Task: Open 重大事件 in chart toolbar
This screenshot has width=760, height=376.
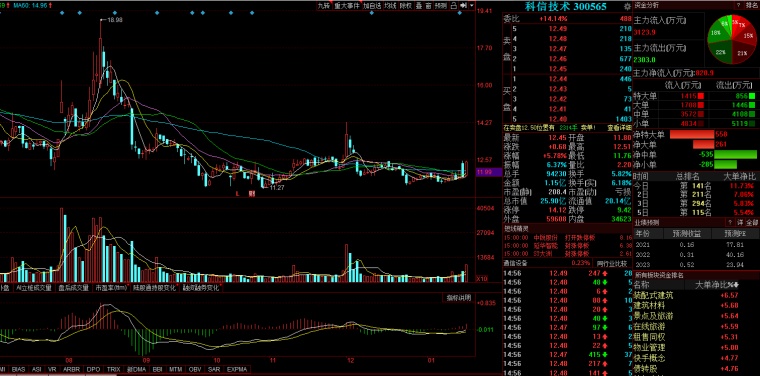Action: pyautogui.click(x=347, y=6)
